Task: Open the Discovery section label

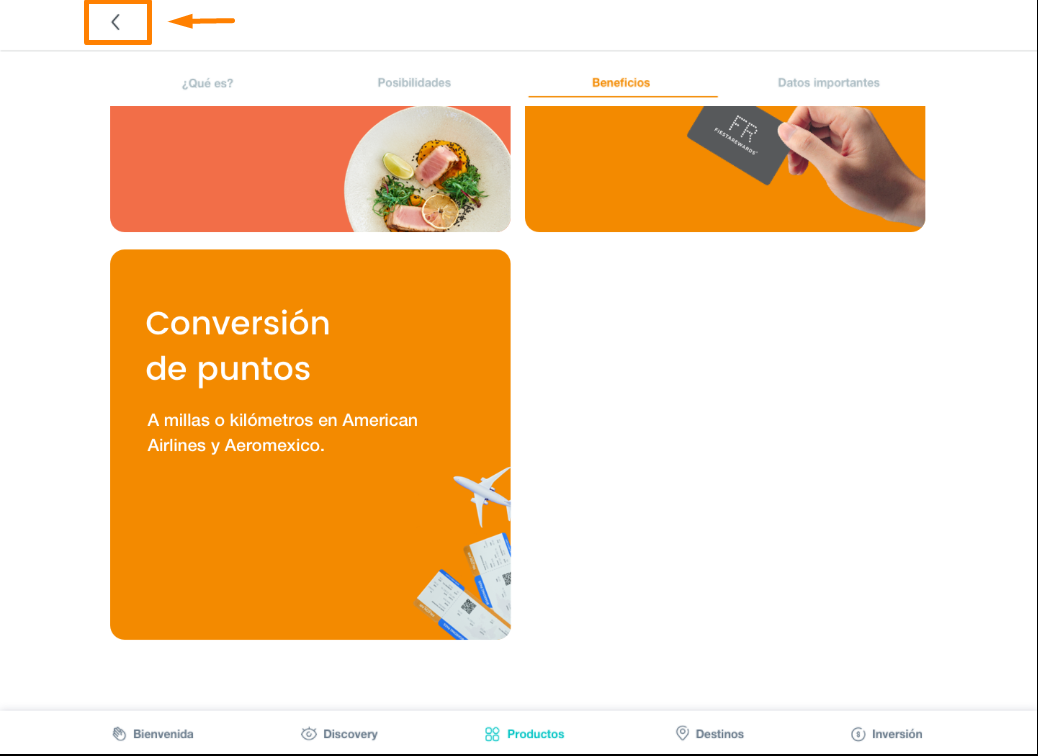Action: click(x=350, y=733)
